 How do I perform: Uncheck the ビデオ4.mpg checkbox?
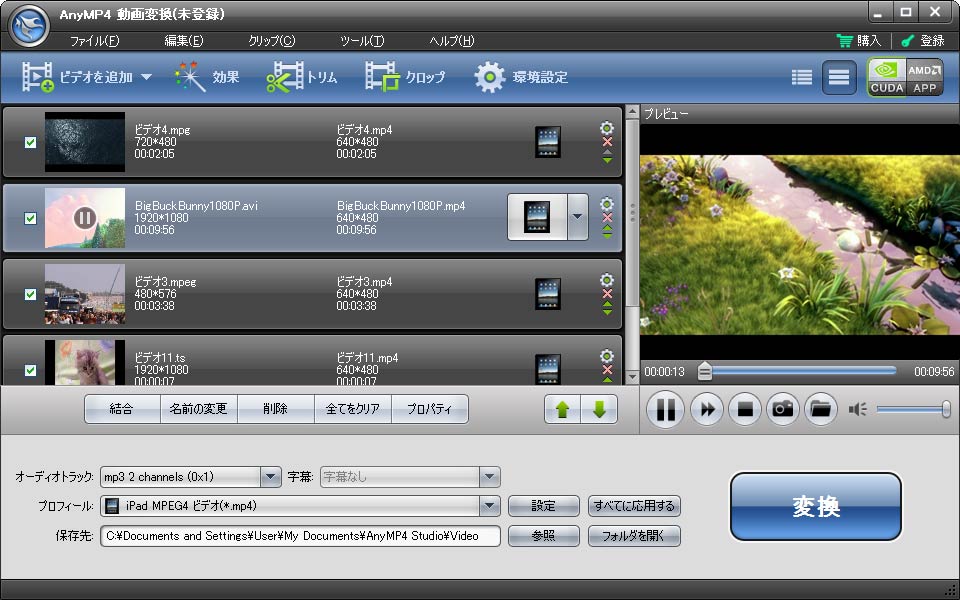click(x=30, y=142)
